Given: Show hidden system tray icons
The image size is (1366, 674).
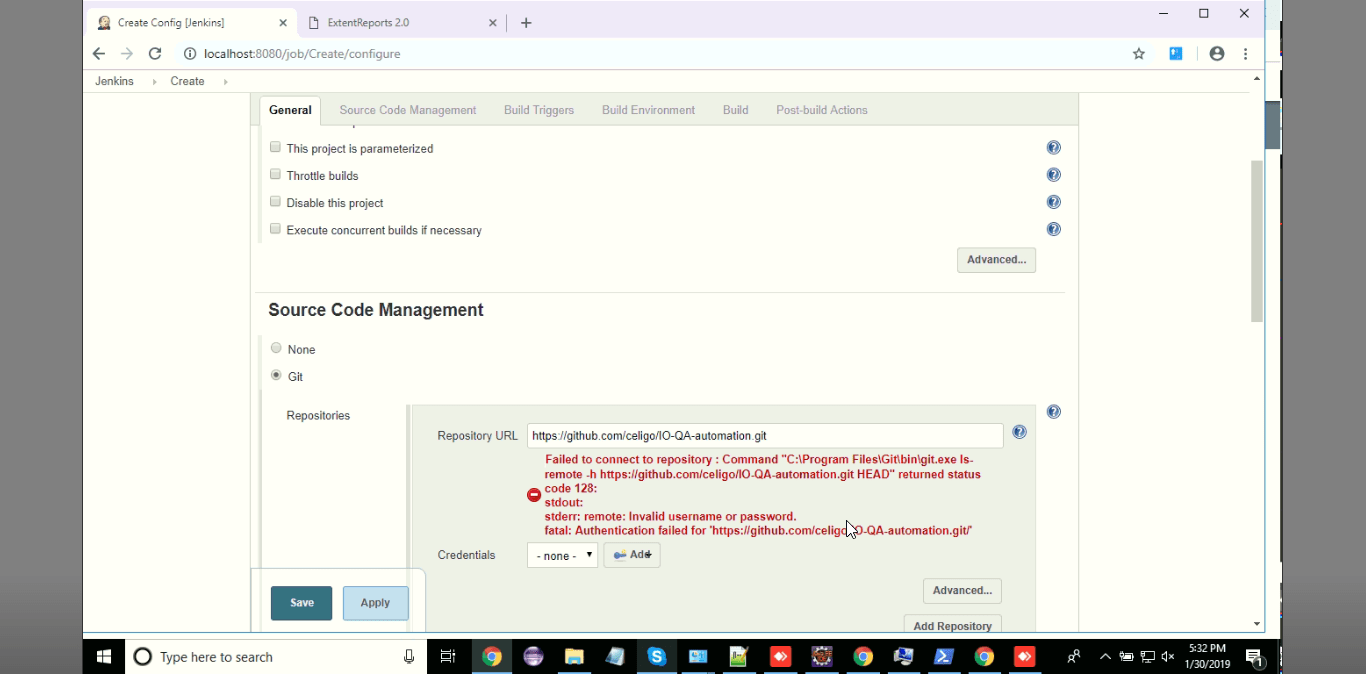Looking at the screenshot, I should coord(1105,657).
